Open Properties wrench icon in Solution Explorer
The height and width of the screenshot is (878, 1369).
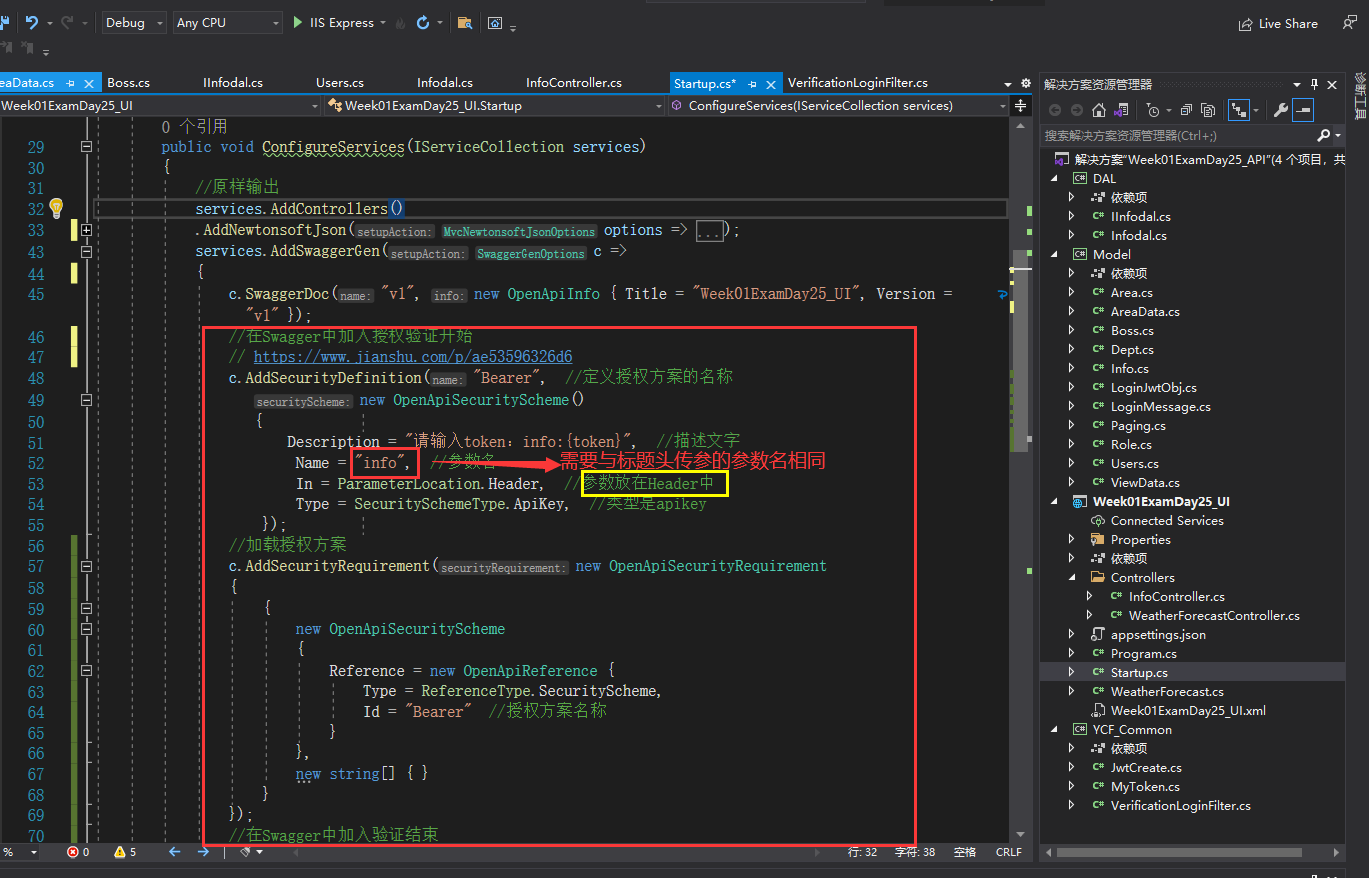(x=1279, y=110)
